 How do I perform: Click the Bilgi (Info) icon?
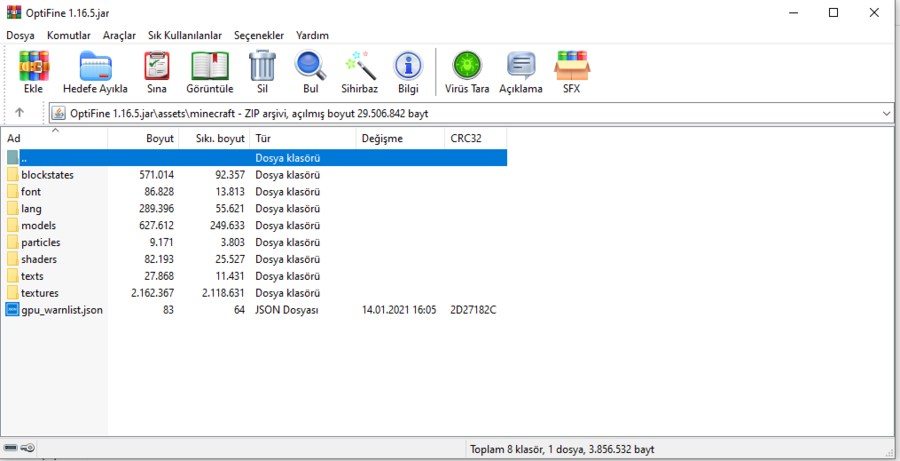(408, 66)
